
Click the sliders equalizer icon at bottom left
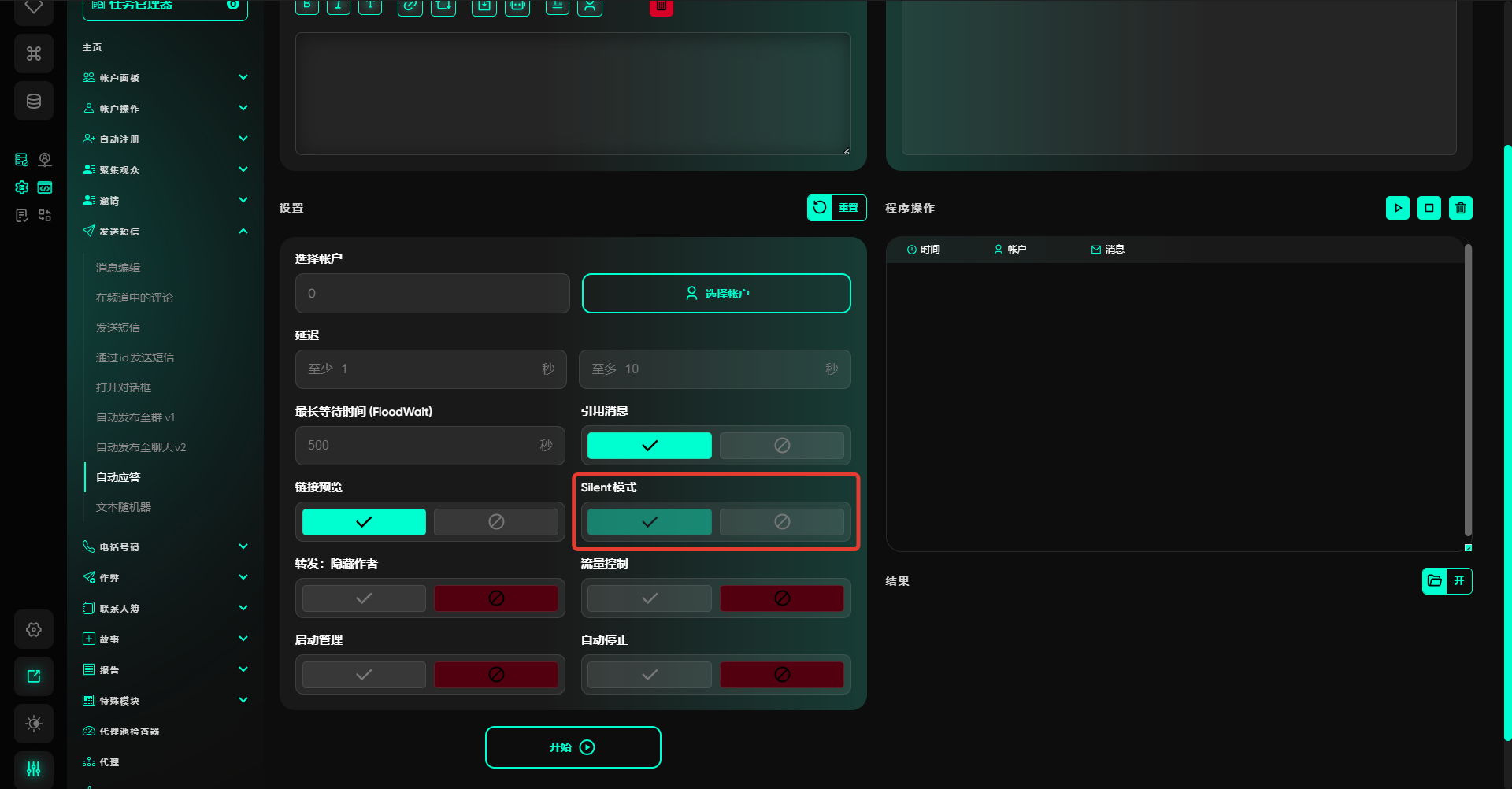pyautogui.click(x=34, y=769)
